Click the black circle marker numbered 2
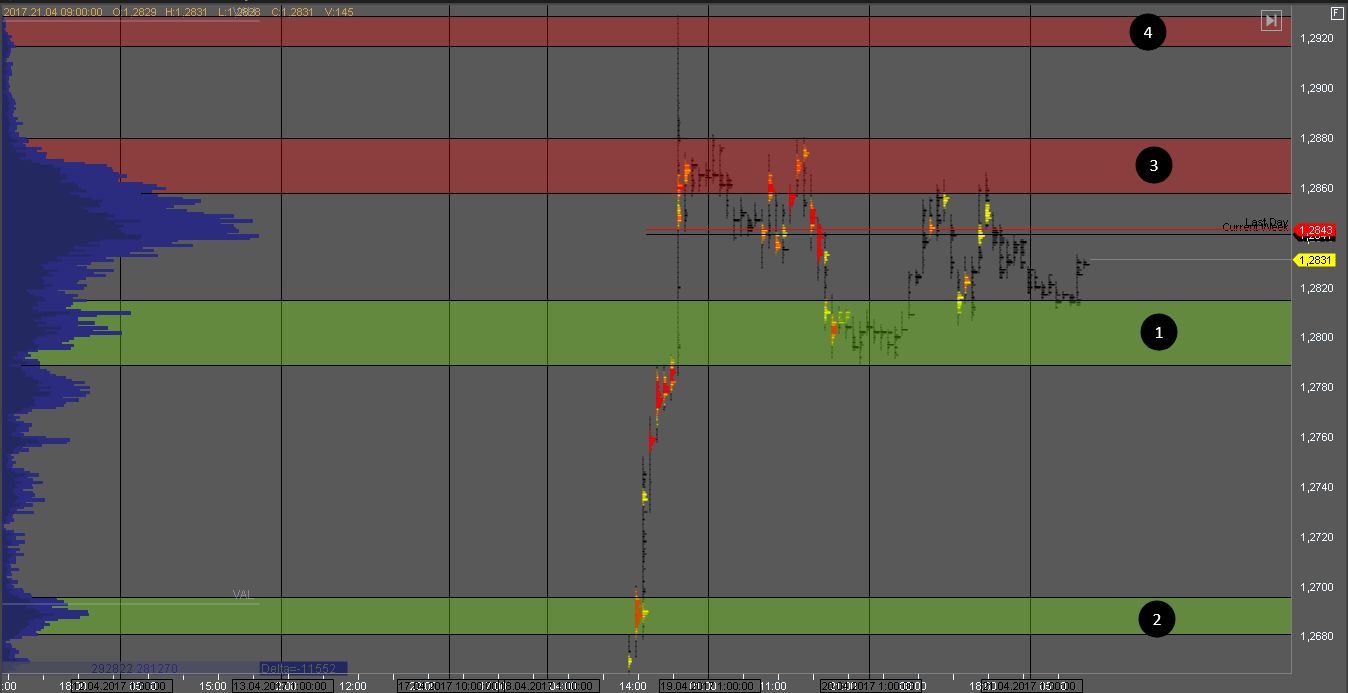The image size is (1348, 693). (x=1157, y=619)
